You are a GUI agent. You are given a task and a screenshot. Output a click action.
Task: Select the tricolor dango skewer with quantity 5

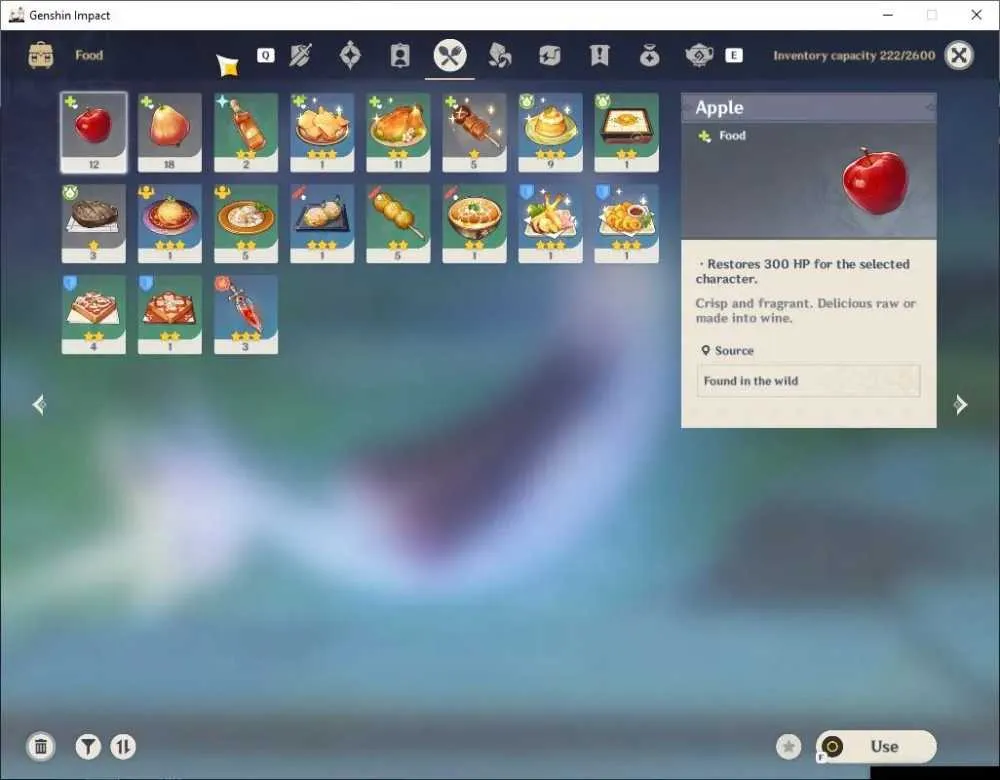coord(398,223)
